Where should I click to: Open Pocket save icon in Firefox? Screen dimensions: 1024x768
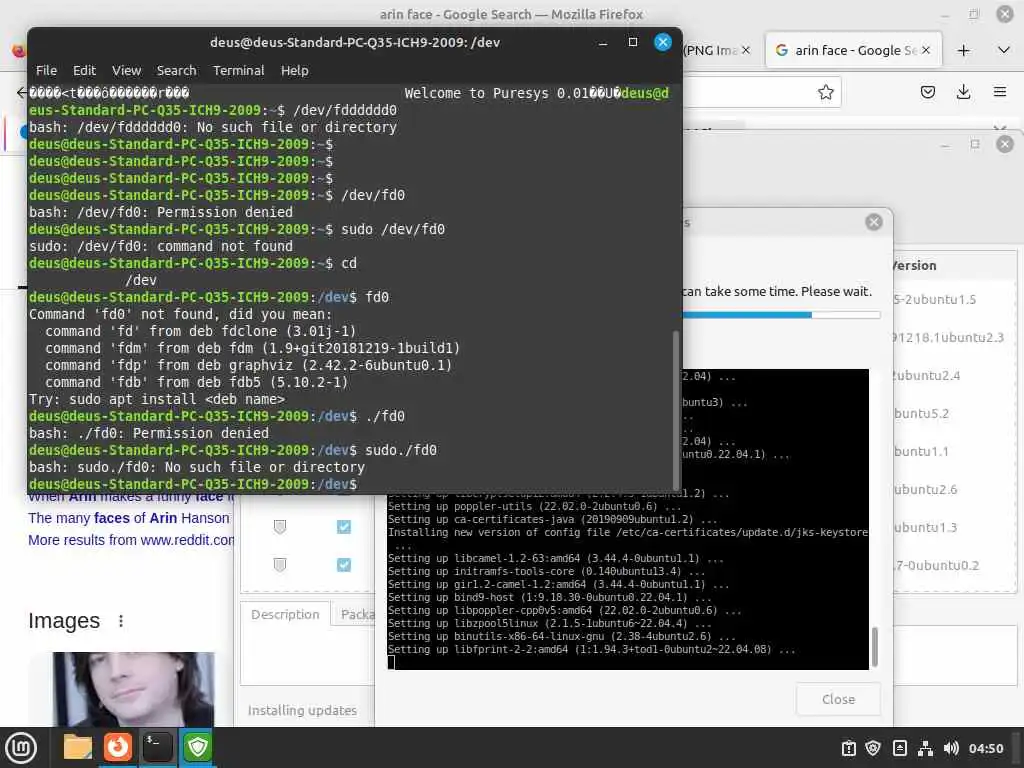tap(927, 92)
